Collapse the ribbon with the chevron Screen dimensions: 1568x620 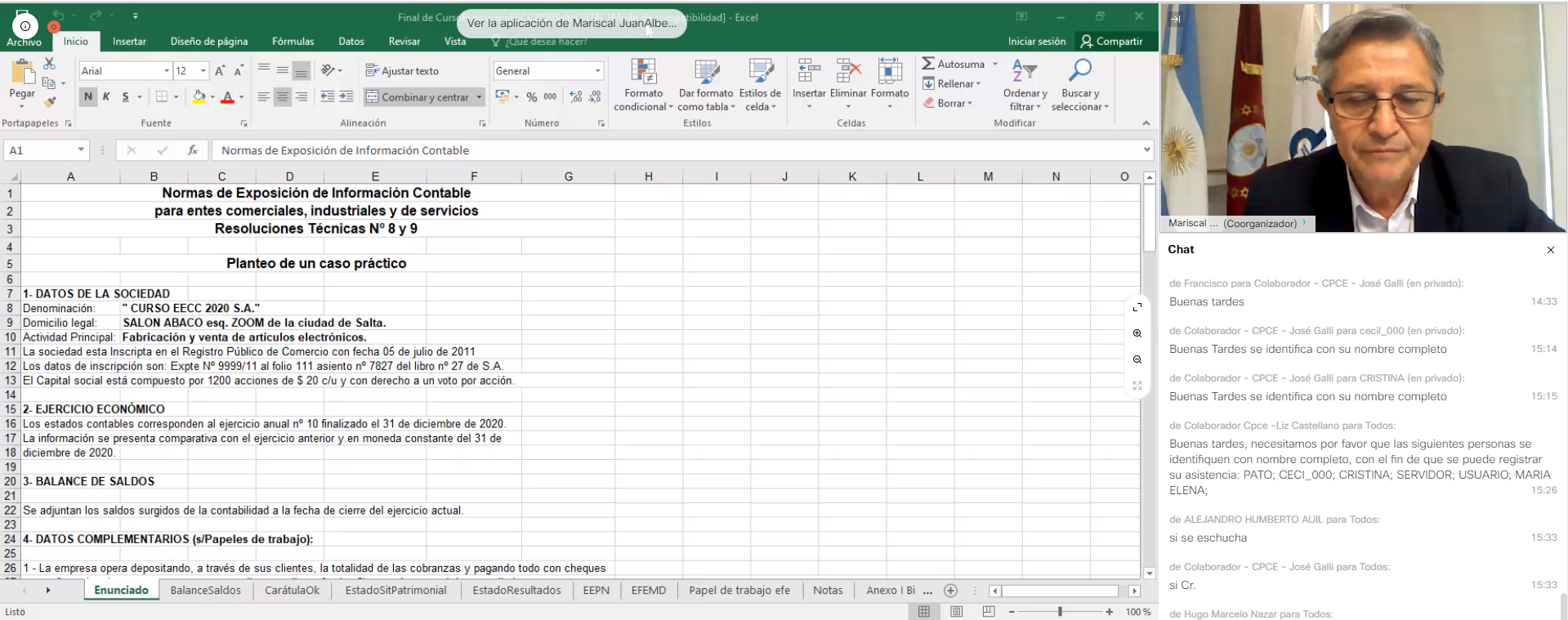point(1146,123)
